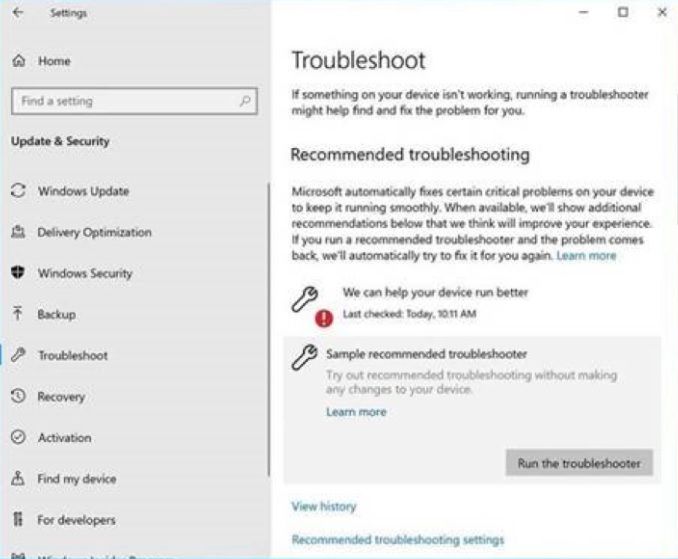
Task: Open the Recovery settings page
Action: coord(61,397)
